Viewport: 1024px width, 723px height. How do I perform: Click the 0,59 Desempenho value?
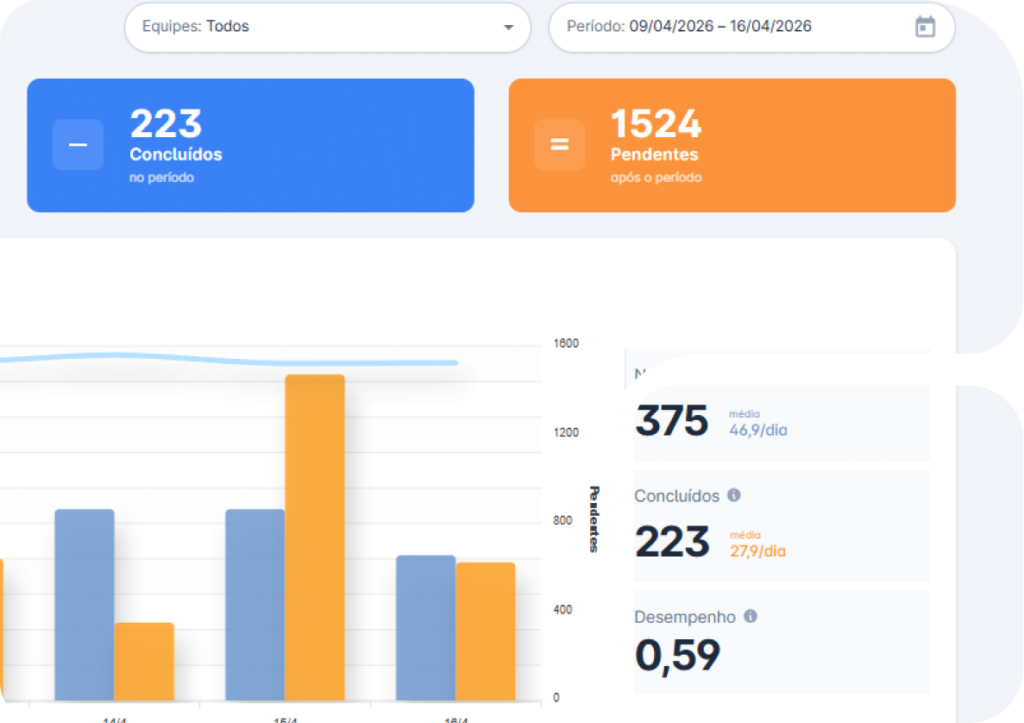[677, 656]
